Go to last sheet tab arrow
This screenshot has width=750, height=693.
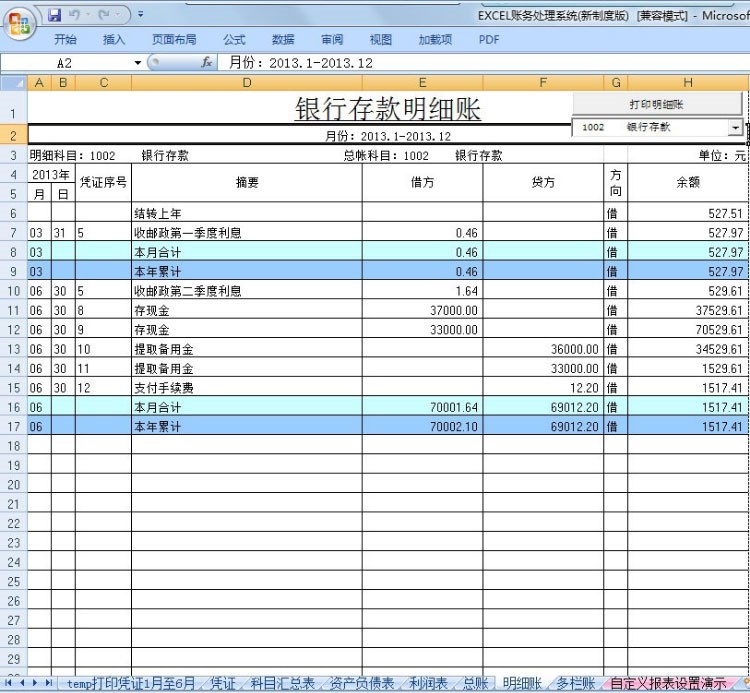point(49,682)
